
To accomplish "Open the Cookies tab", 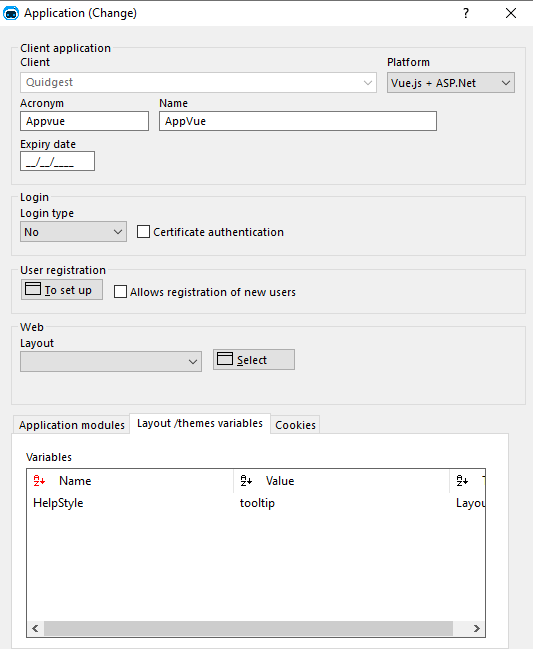I will point(295,425).
